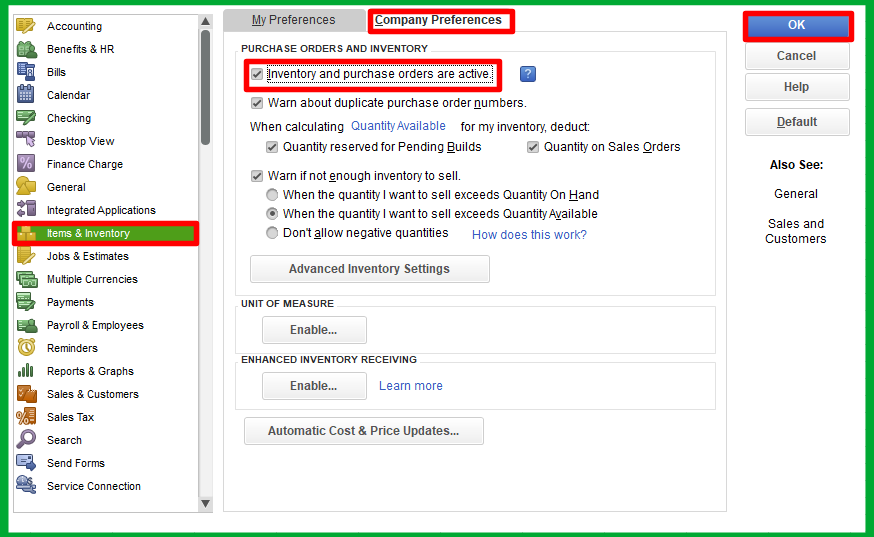The width and height of the screenshot is (874, 537).
Task: Open the Search magnifier icon
Action: pyautogui.click(x=26, y=439)
